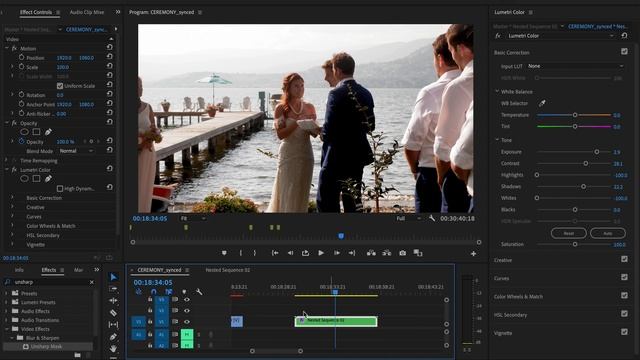Viewport: 640px width, 360px height.
Task: Click the WB Selector eyedropper
Action: (542, 103)
